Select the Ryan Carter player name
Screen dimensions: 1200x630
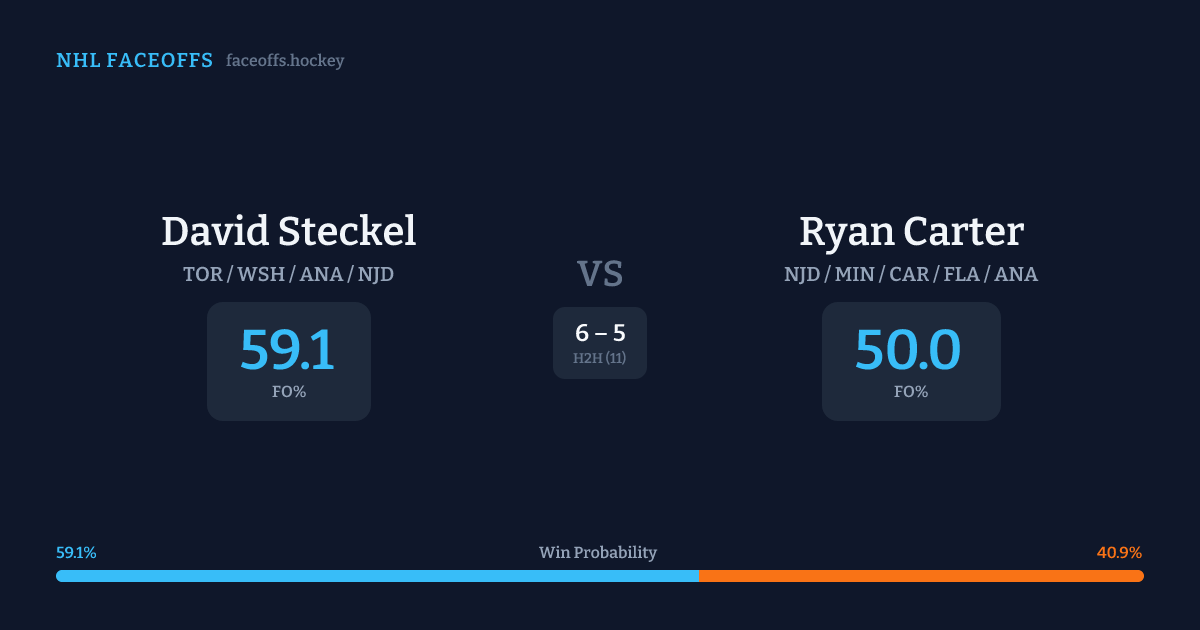point(911,231)
